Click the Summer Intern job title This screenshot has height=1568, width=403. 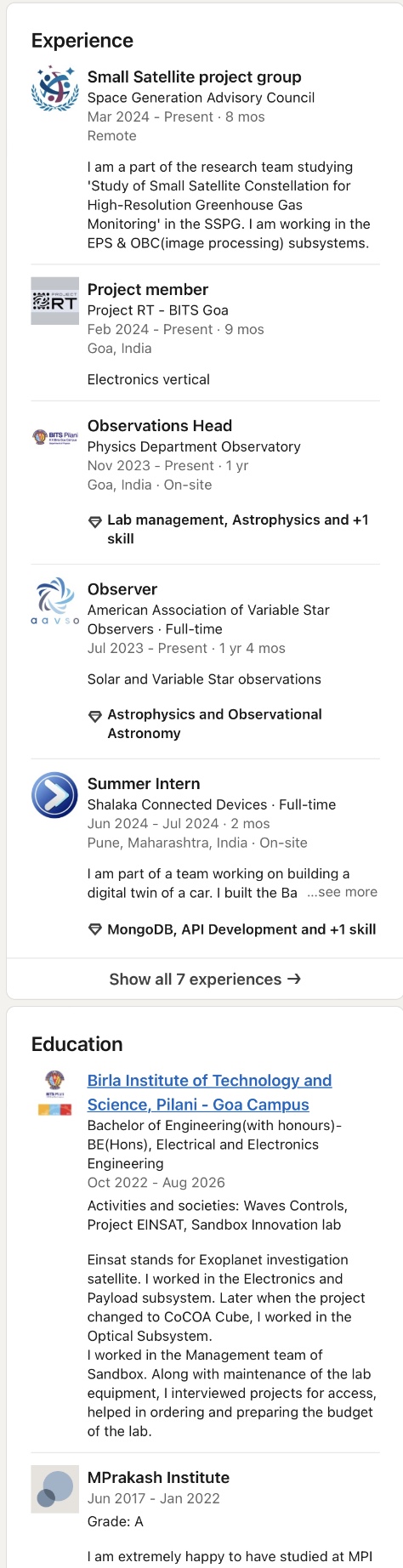pos(144,783)
